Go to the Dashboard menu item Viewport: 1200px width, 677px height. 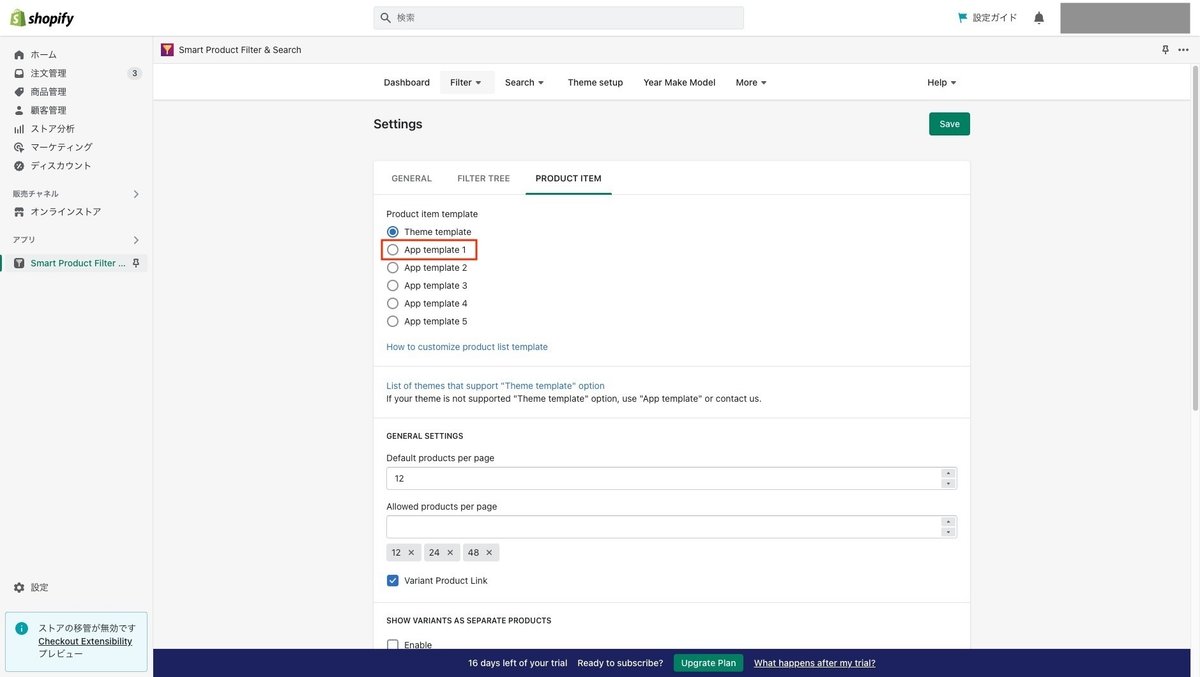click(x=407, y=83)
